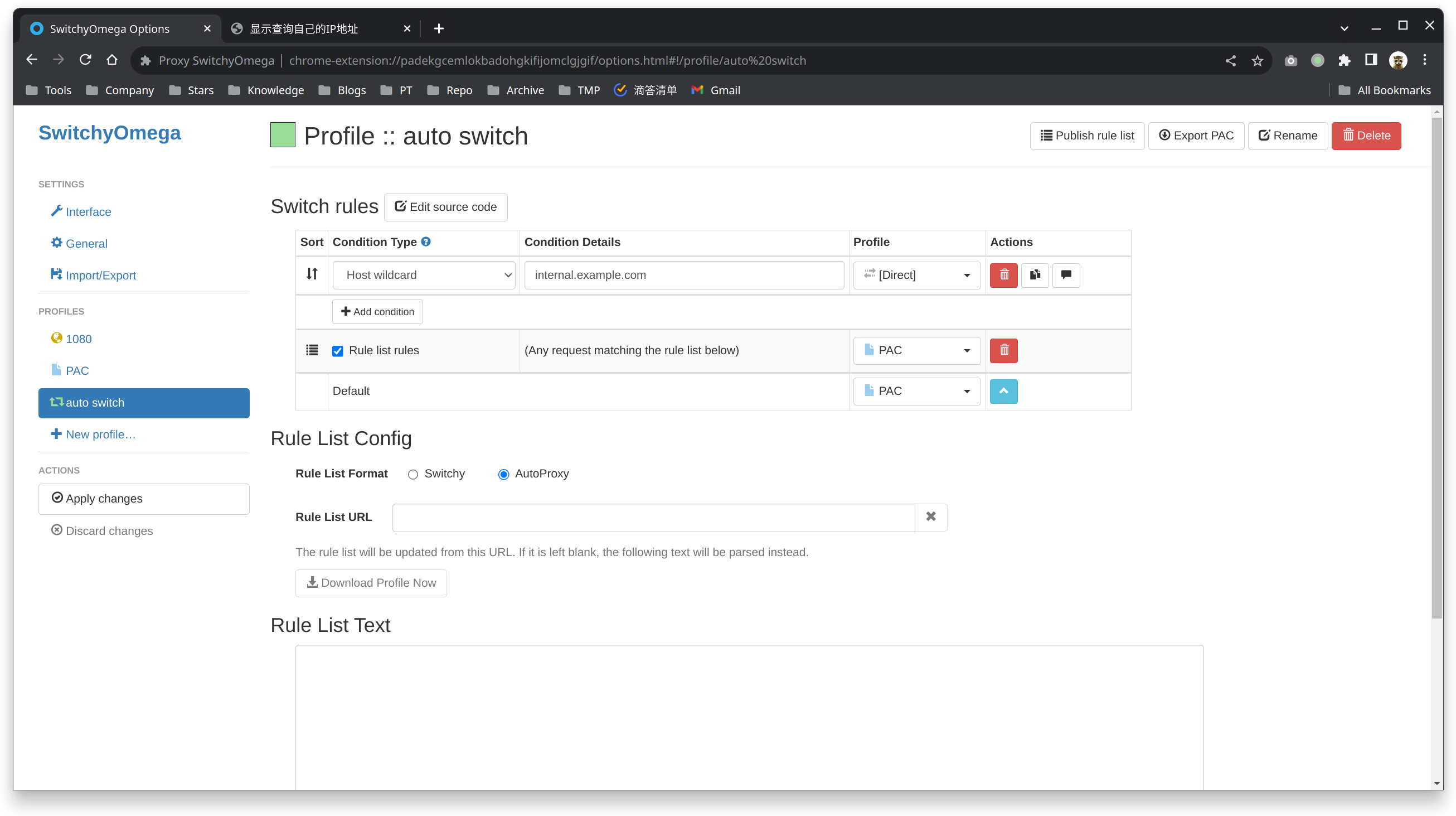1456x816 pixels.
Task: Click the note comment icon for the rule
Action: point(1065,275)
